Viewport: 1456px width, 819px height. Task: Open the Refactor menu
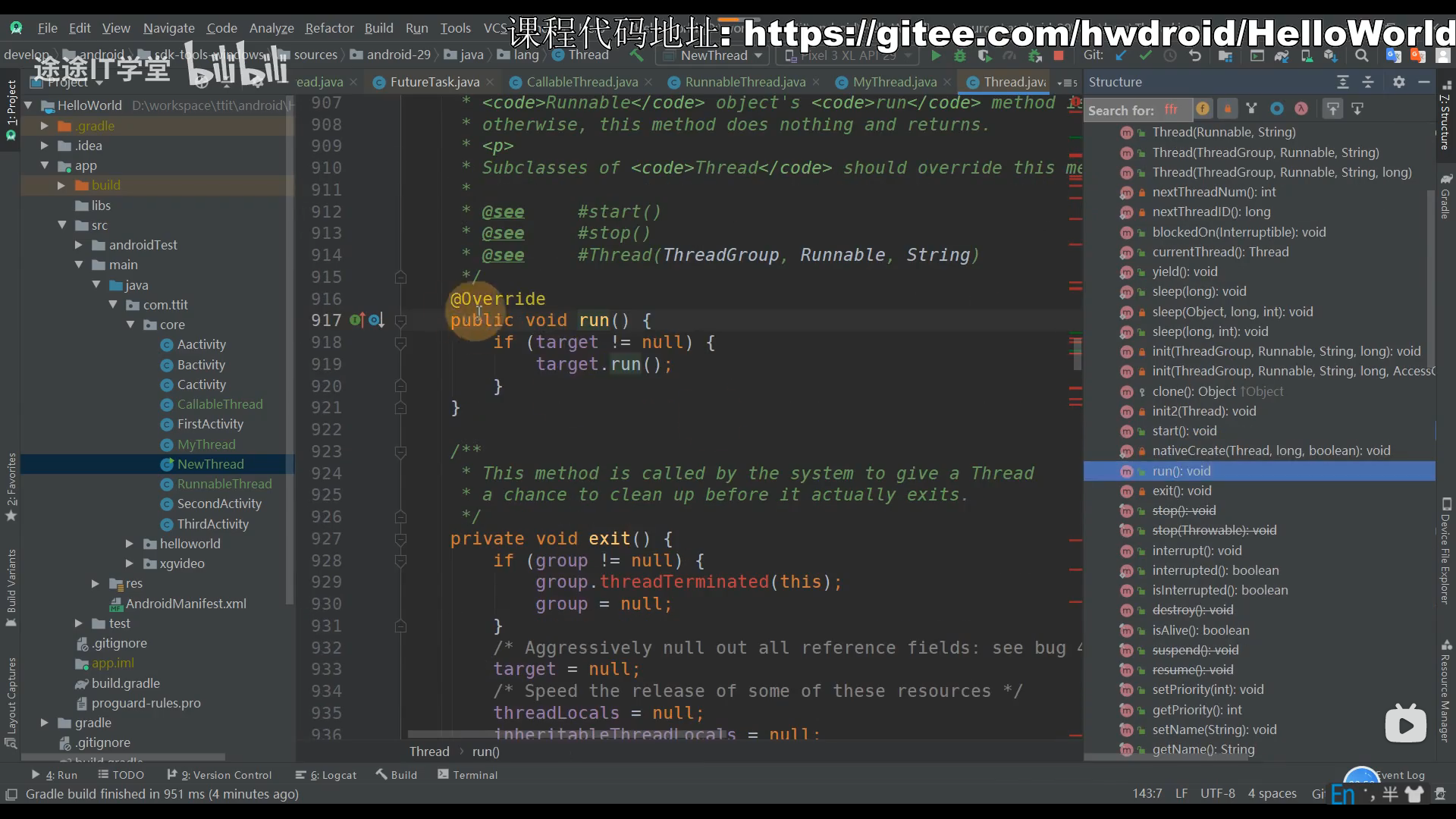click(x=329, y=28)
